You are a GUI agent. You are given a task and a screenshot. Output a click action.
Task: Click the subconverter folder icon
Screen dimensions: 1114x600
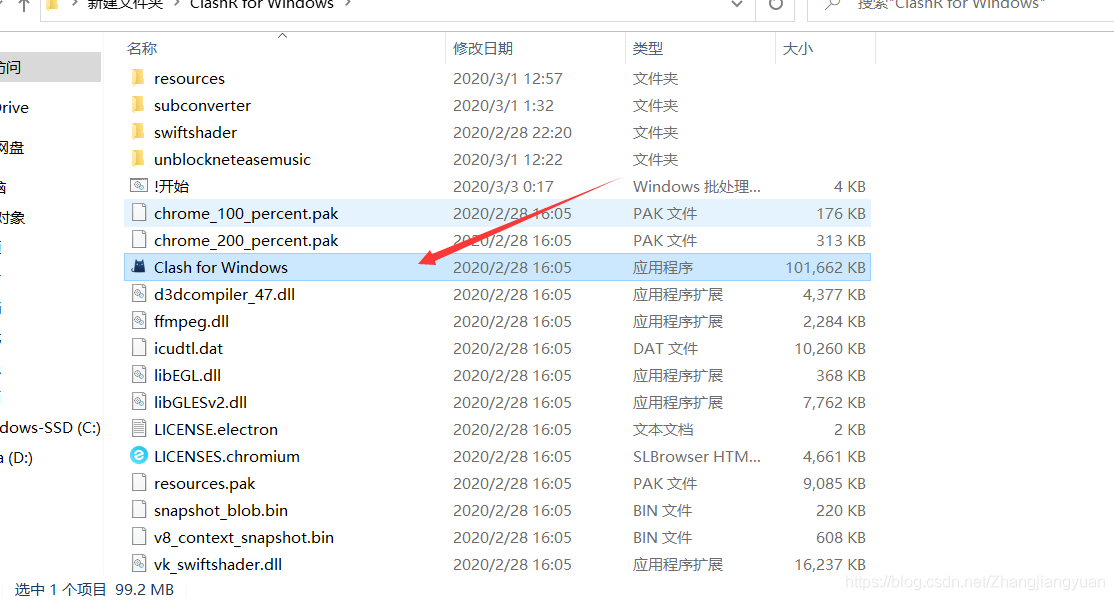[139, 104]
